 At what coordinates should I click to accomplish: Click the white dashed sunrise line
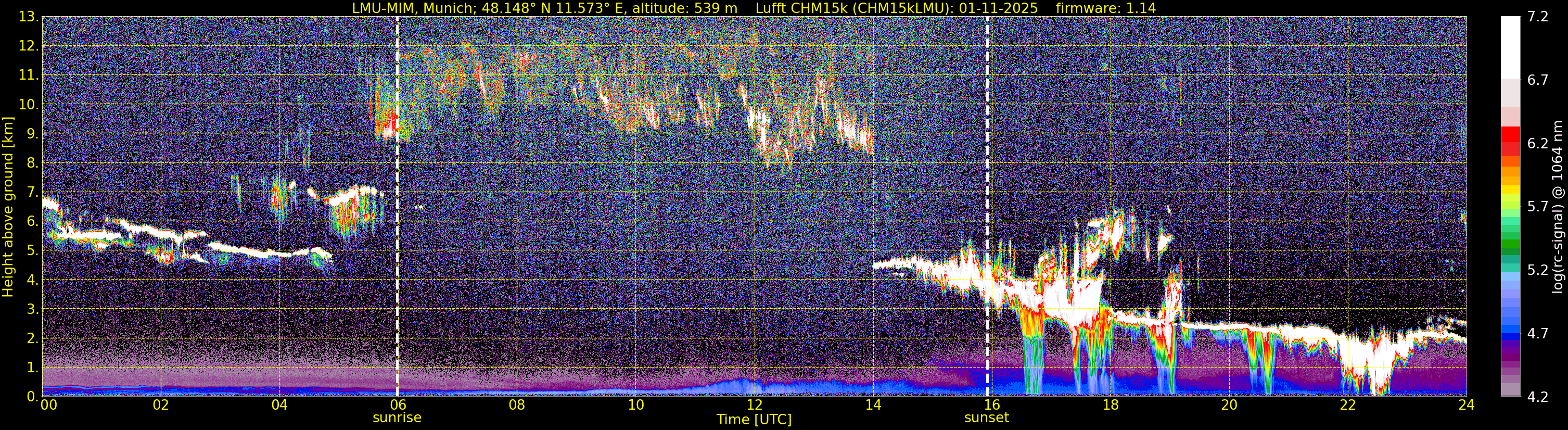tap(398, 207)
